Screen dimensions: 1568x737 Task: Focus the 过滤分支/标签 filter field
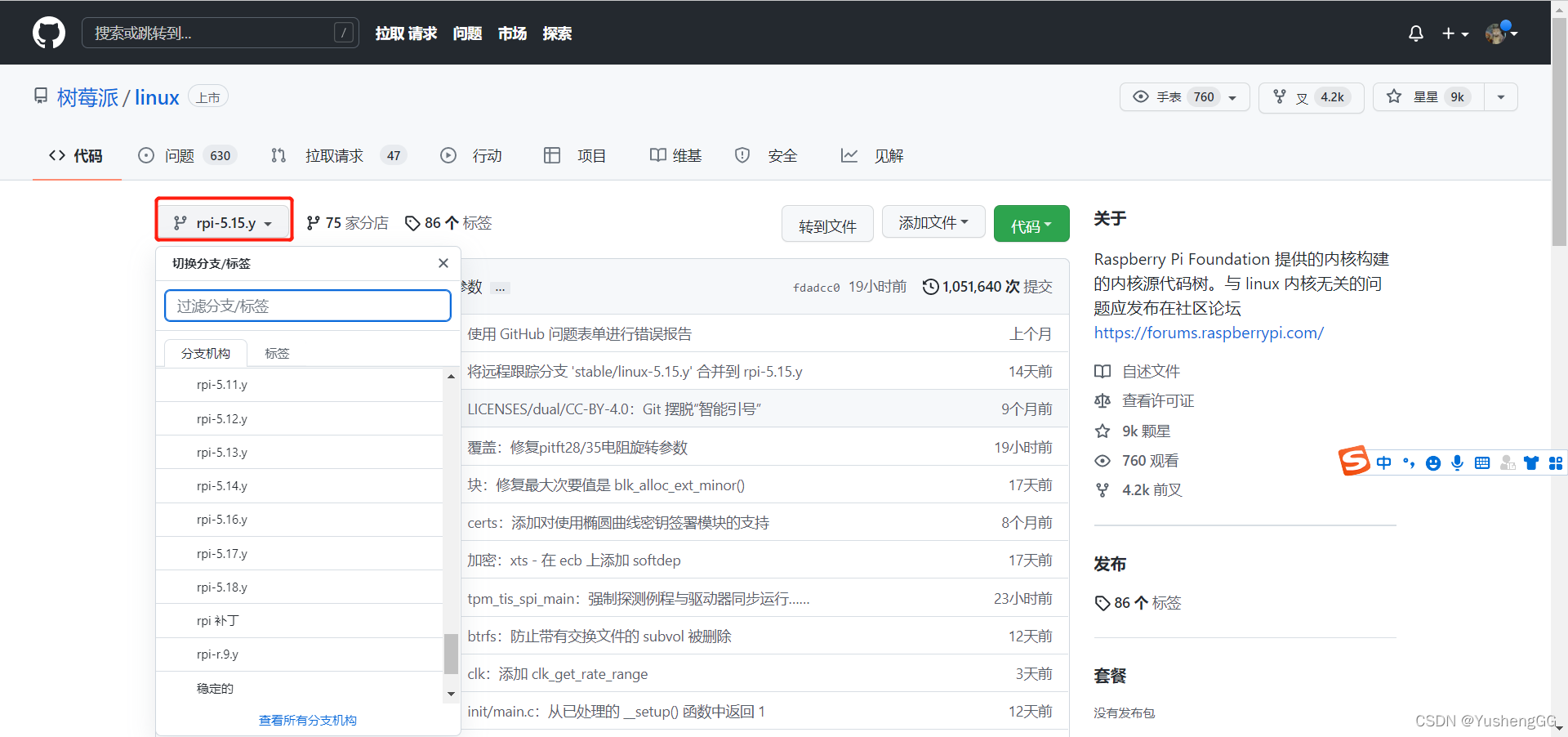click(x=308, y=306)
